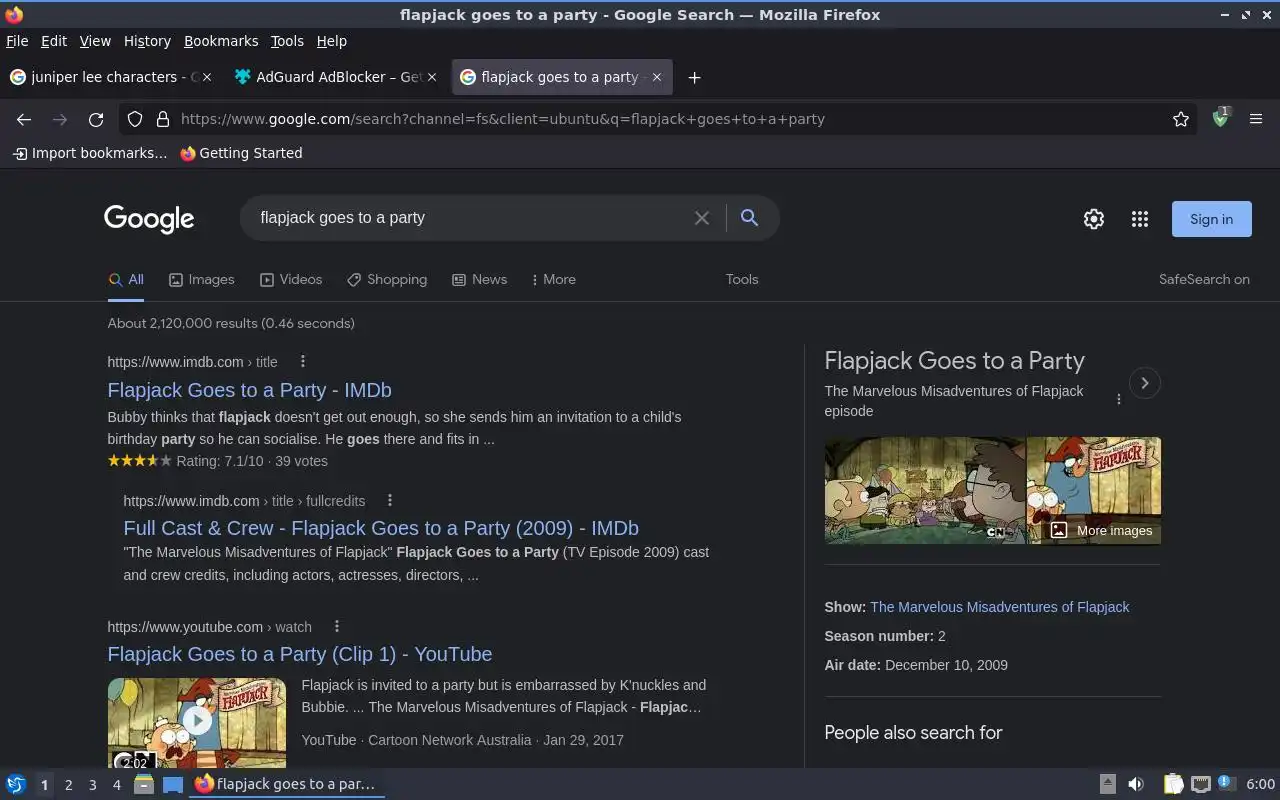The width and height of the screenshot is (1280, 800).
Task: Open the file manager taskbar icon
Action: point(143,784)
